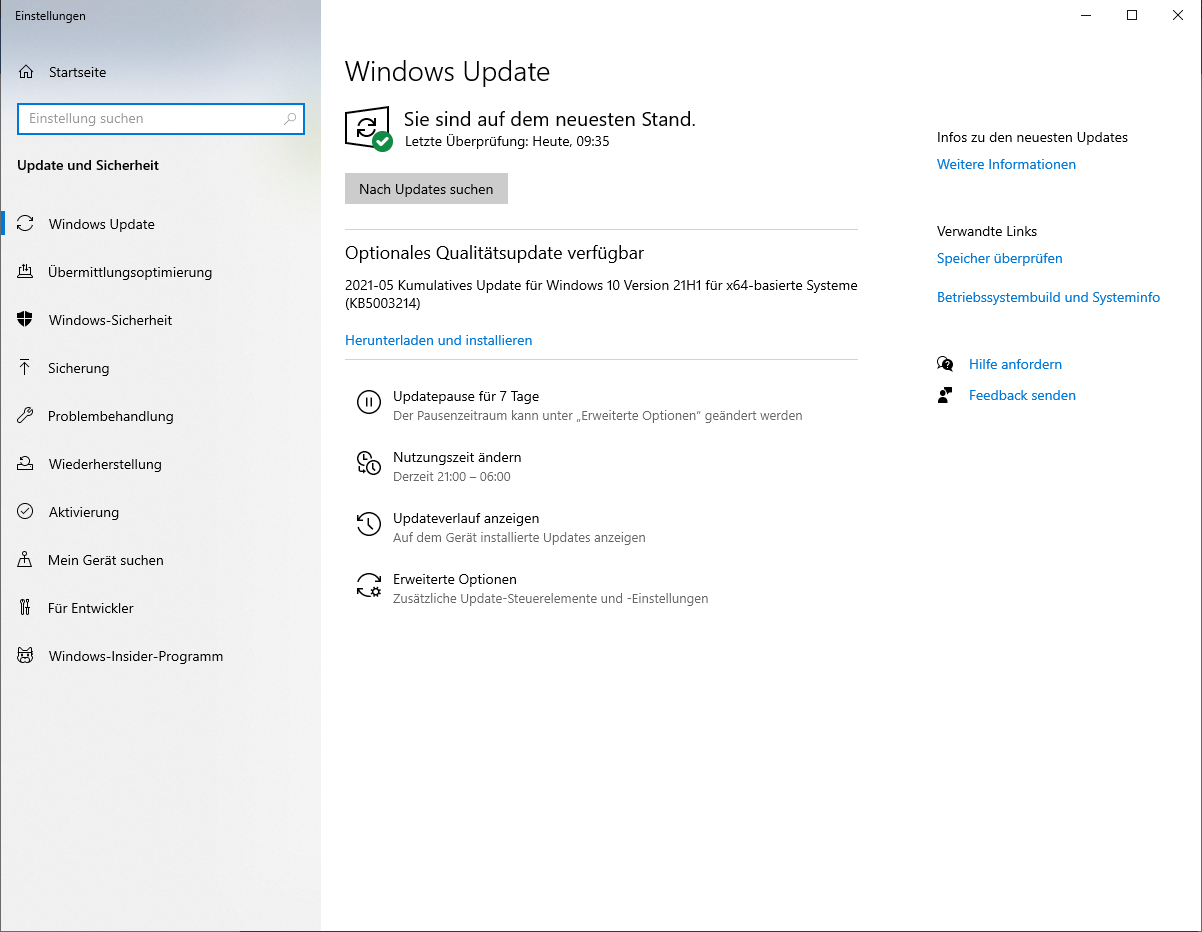This screenshot has width=1202, height=932.
Task: Focus the Einstellung suchen search field
Action: [x=161, y=119]
